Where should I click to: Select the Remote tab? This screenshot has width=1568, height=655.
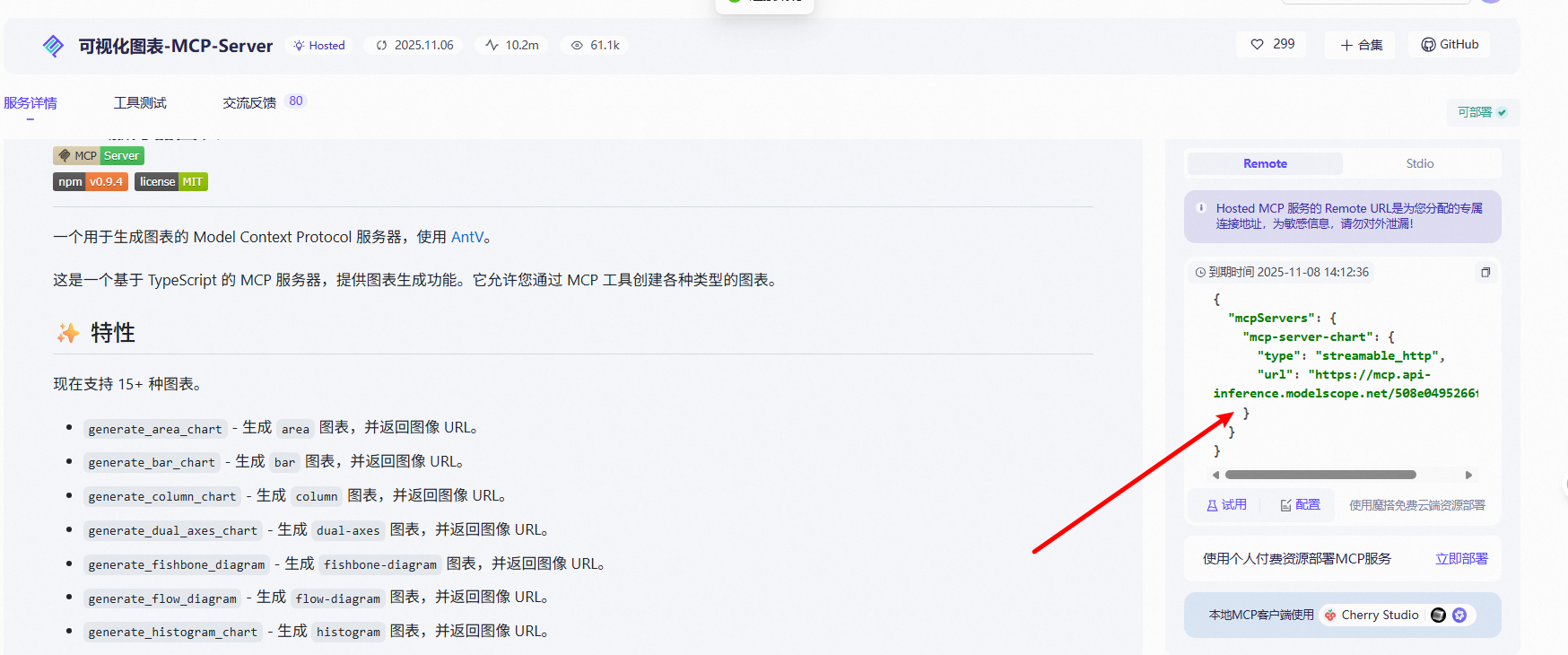click(1265, 163)
